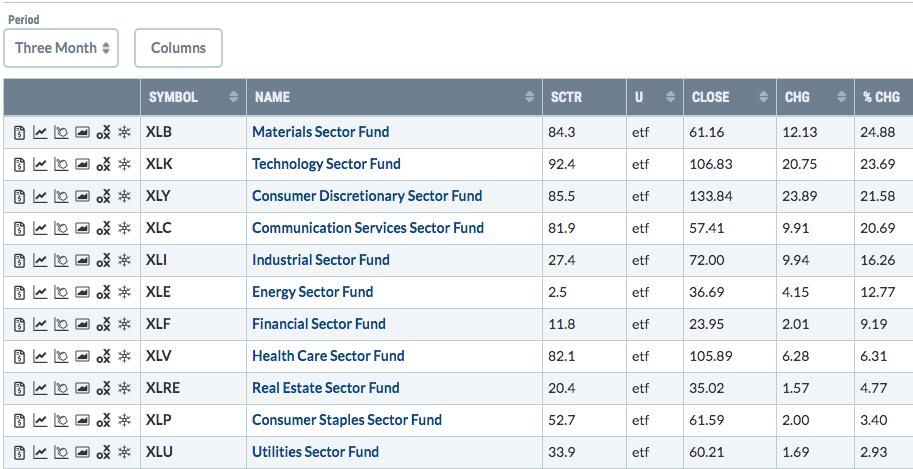Open the Three Month period dropdown
This screenshot has height=469, width=913.
pos(61,48)
